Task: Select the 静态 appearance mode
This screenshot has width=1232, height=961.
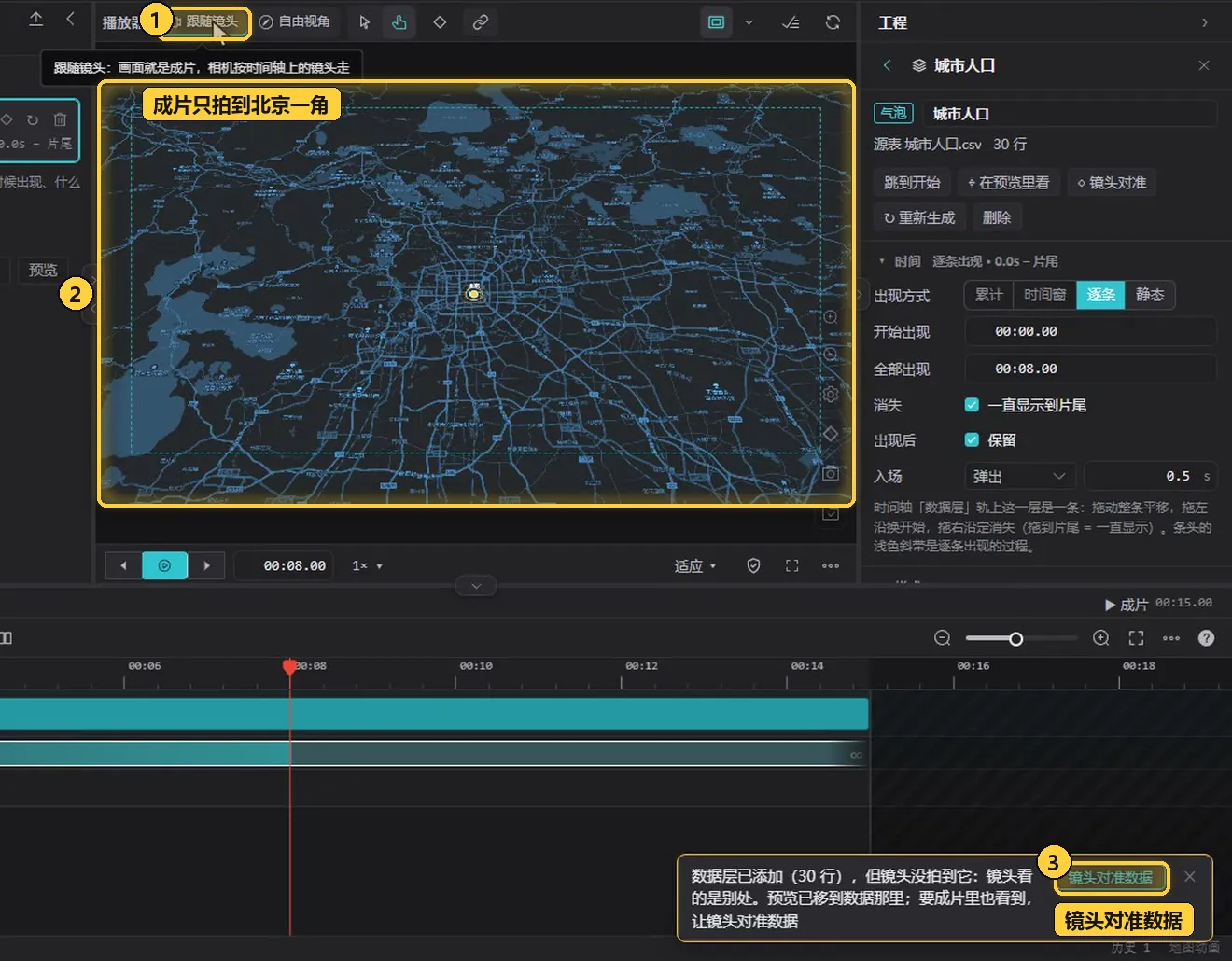Action: 1150,295
